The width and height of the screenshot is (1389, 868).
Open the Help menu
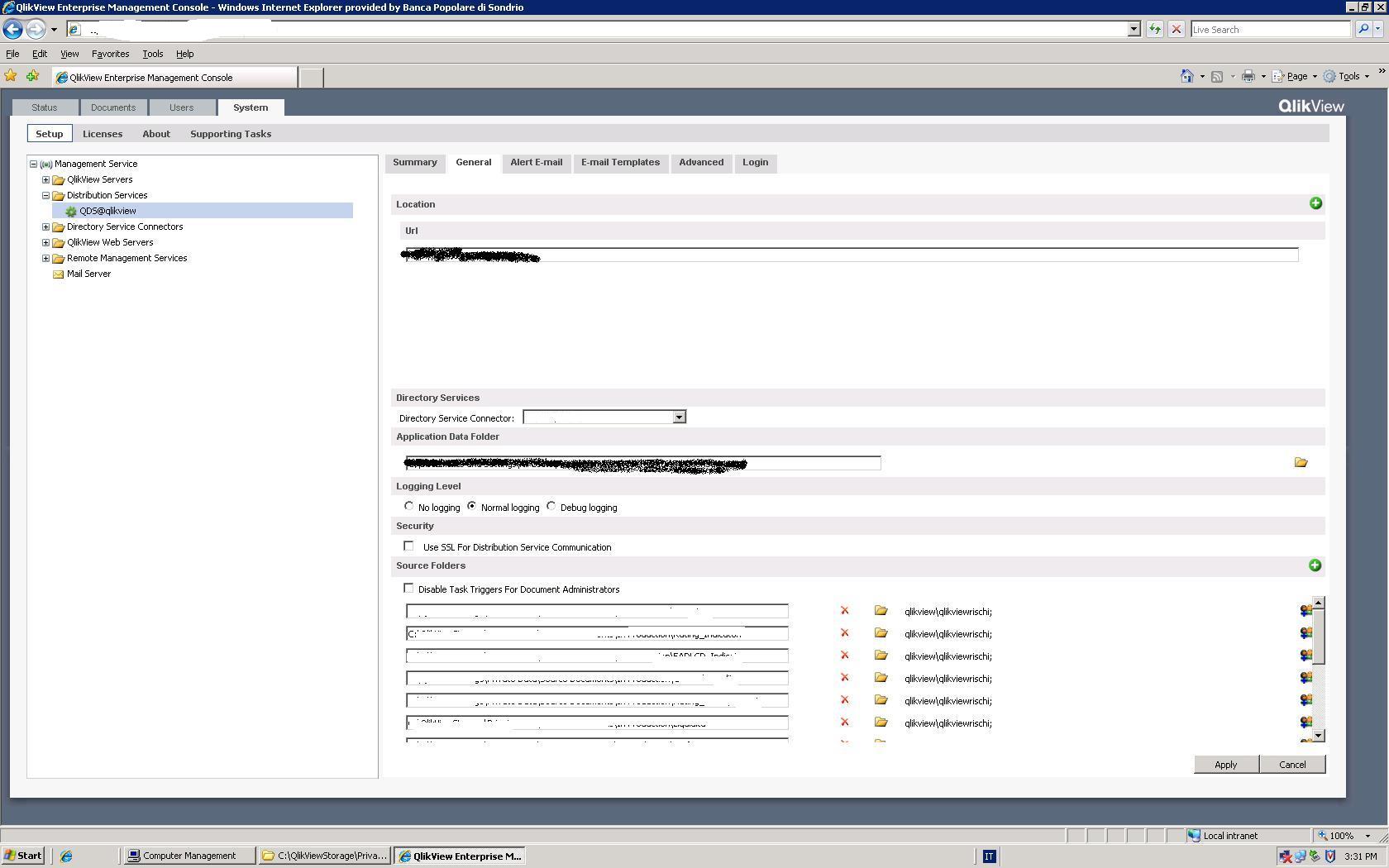point(184,54)
